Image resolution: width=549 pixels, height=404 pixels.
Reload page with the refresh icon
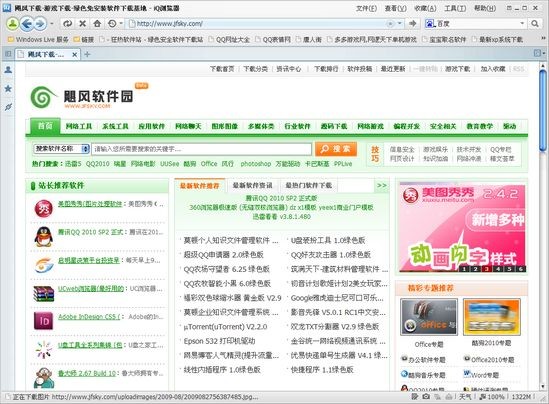(67, 23)
